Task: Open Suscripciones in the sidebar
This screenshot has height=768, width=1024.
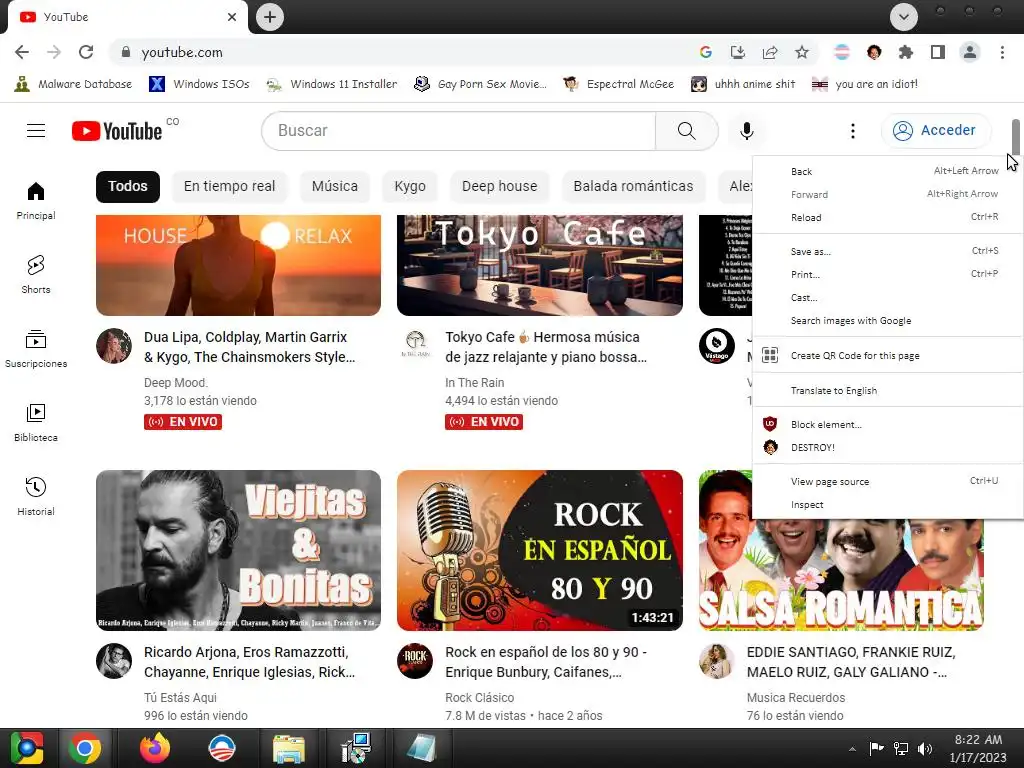Action: [x=36, y=349]
